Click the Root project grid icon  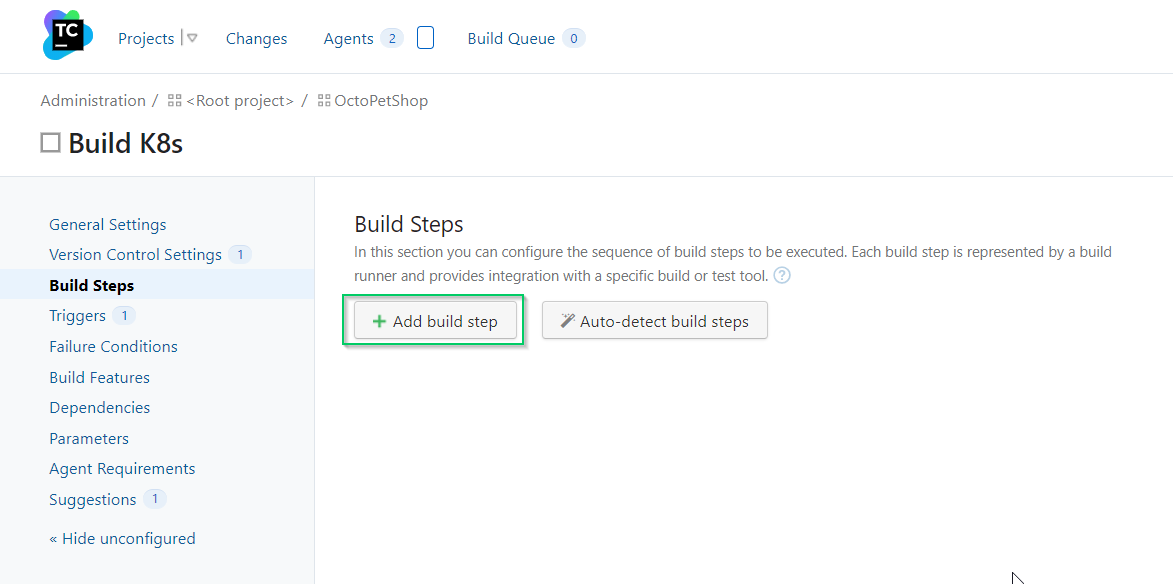pyautogui.click(x=175, y=101)
